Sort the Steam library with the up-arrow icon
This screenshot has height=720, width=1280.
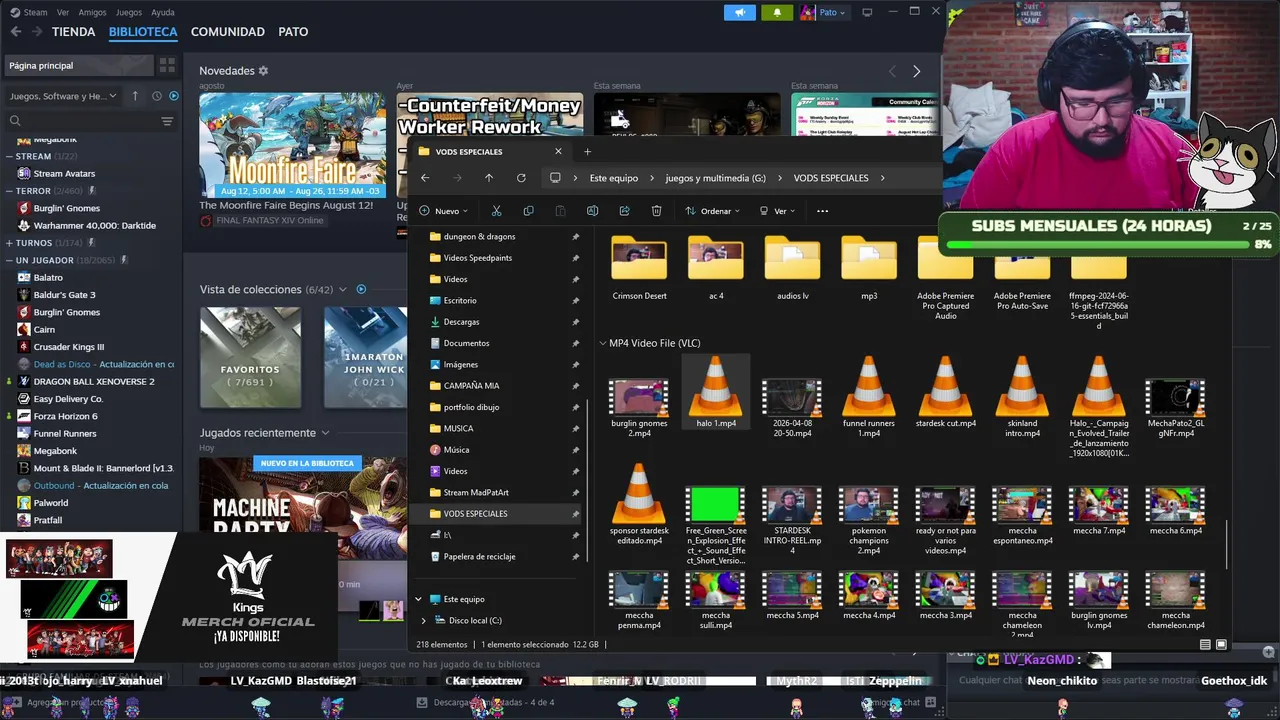135,96
